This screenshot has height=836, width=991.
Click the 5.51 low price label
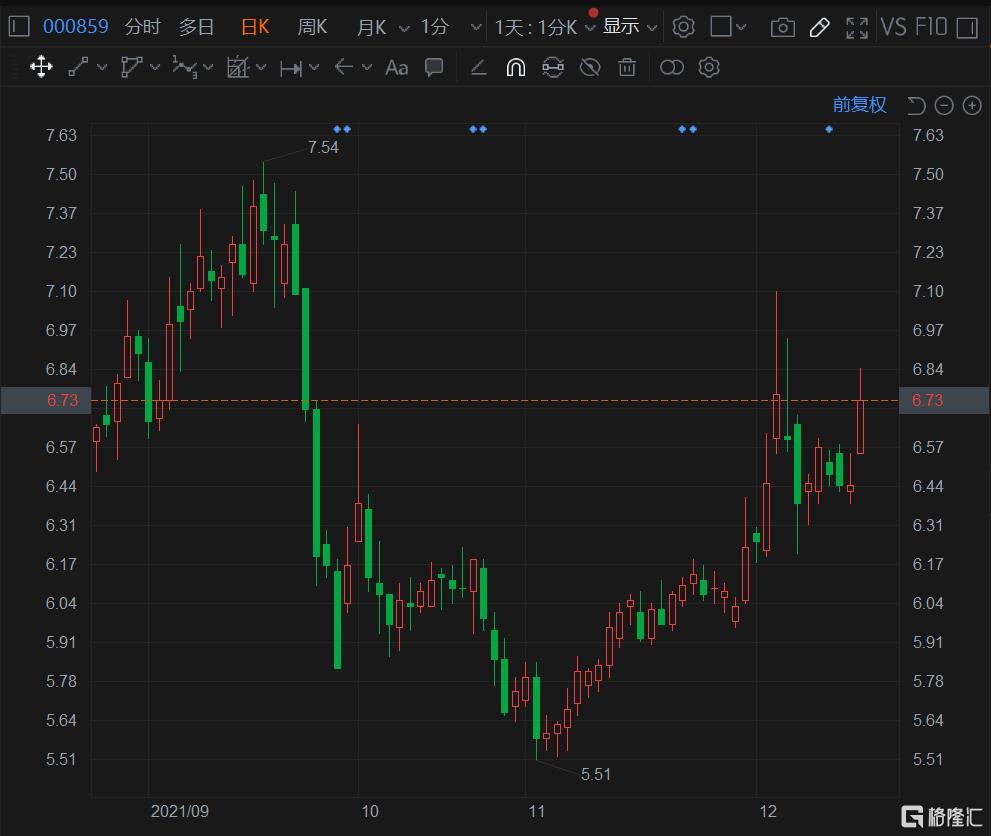point(595,774)
